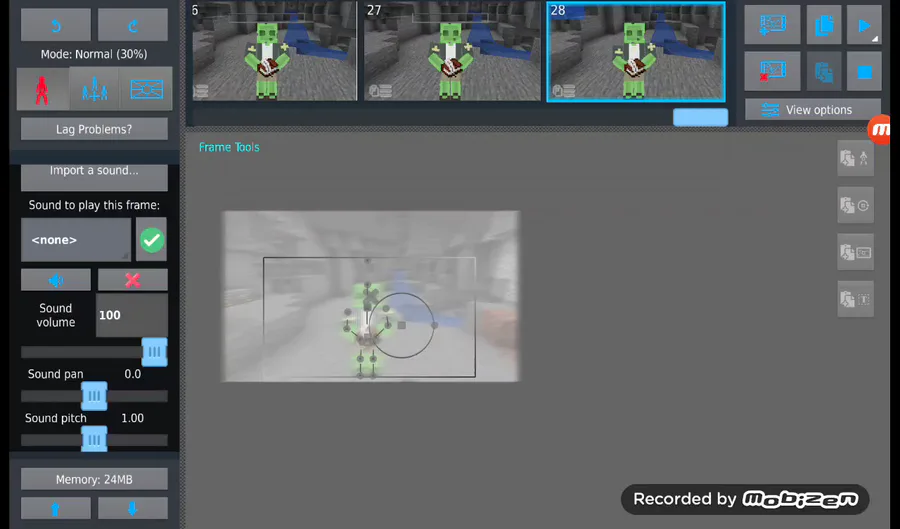Select the red stickfigure edit mode
This screenshot has width=900, height=529.
click(42, 89)
